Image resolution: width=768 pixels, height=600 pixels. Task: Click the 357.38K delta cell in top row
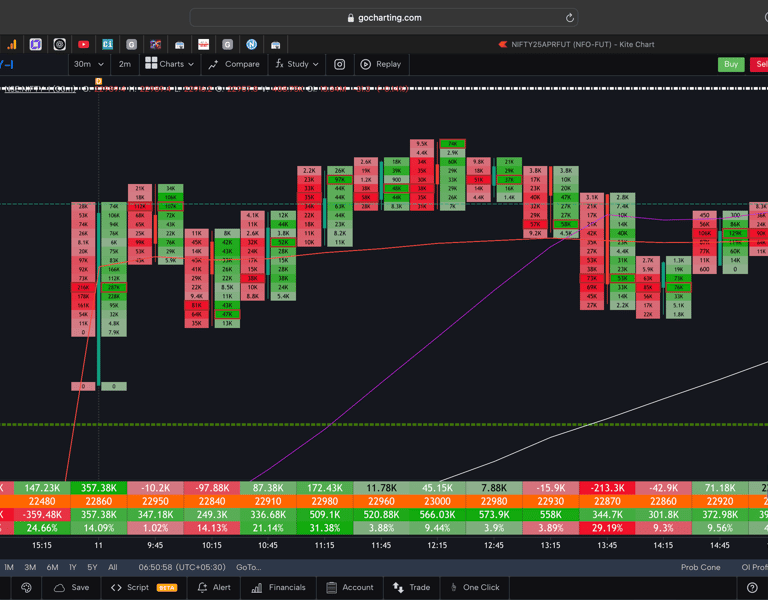tap(98, 488)
